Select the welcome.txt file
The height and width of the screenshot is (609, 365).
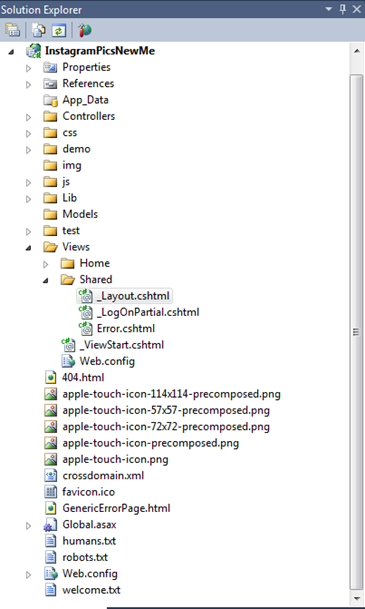tap(91, 590)
